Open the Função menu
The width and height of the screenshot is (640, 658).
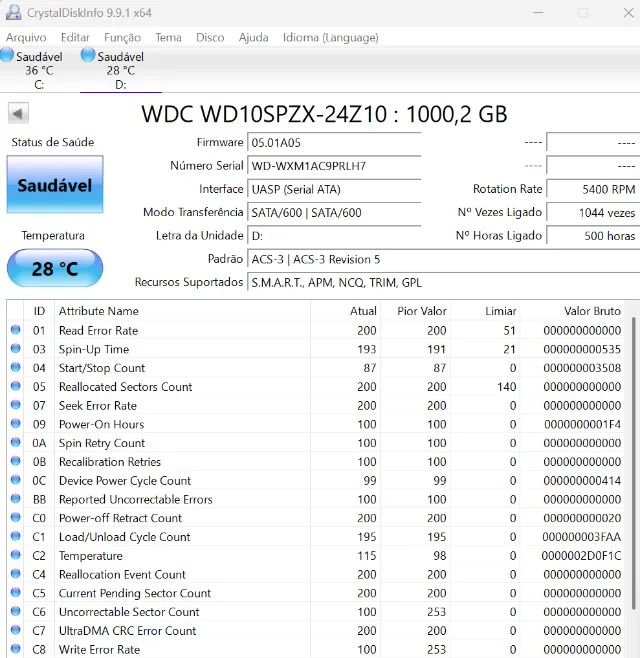(x=122, y=38)
